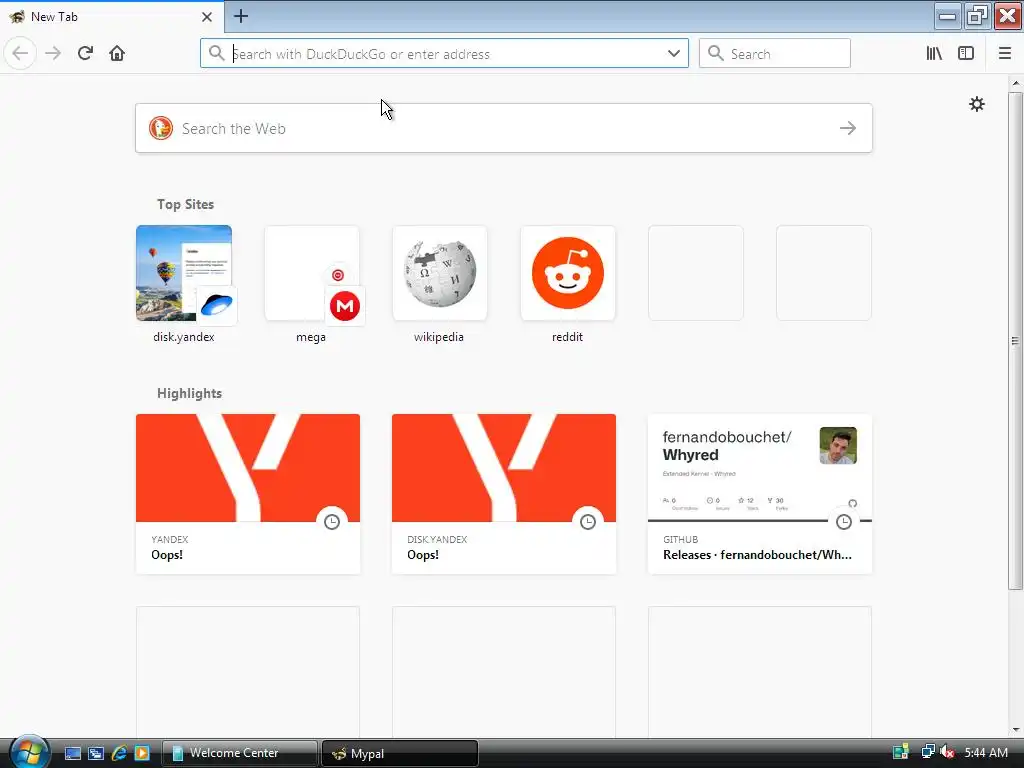Focus the address bar field
The height and width of the screenshot is (768, 1024).
coord(444,54)
